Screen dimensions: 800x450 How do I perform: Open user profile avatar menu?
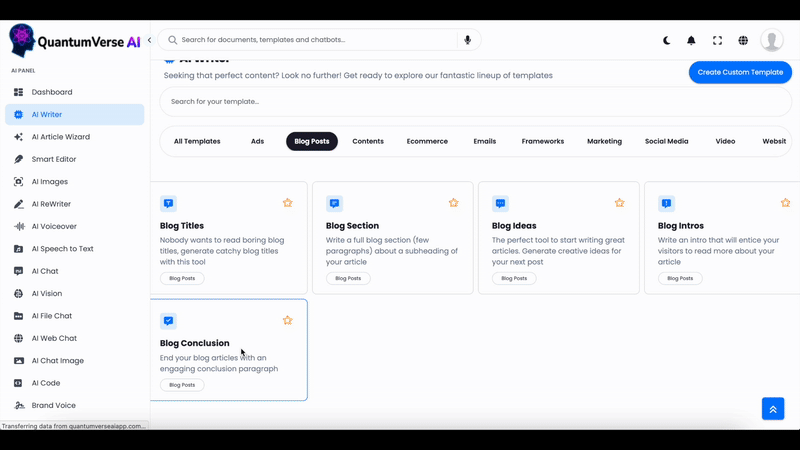[x=771, y=40]
